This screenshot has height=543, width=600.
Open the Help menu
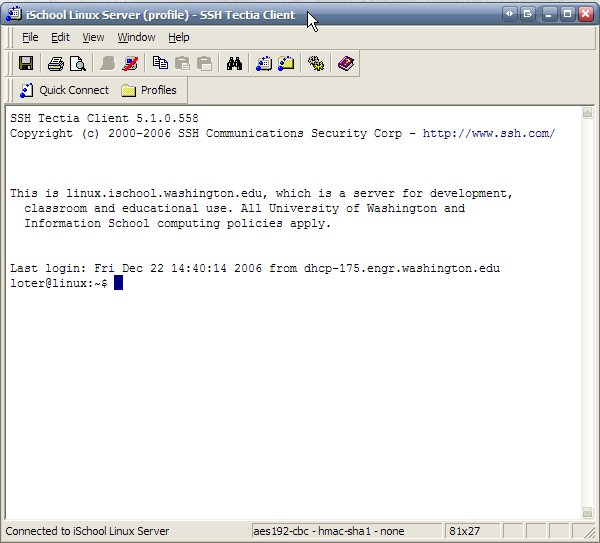coord(179,38)
